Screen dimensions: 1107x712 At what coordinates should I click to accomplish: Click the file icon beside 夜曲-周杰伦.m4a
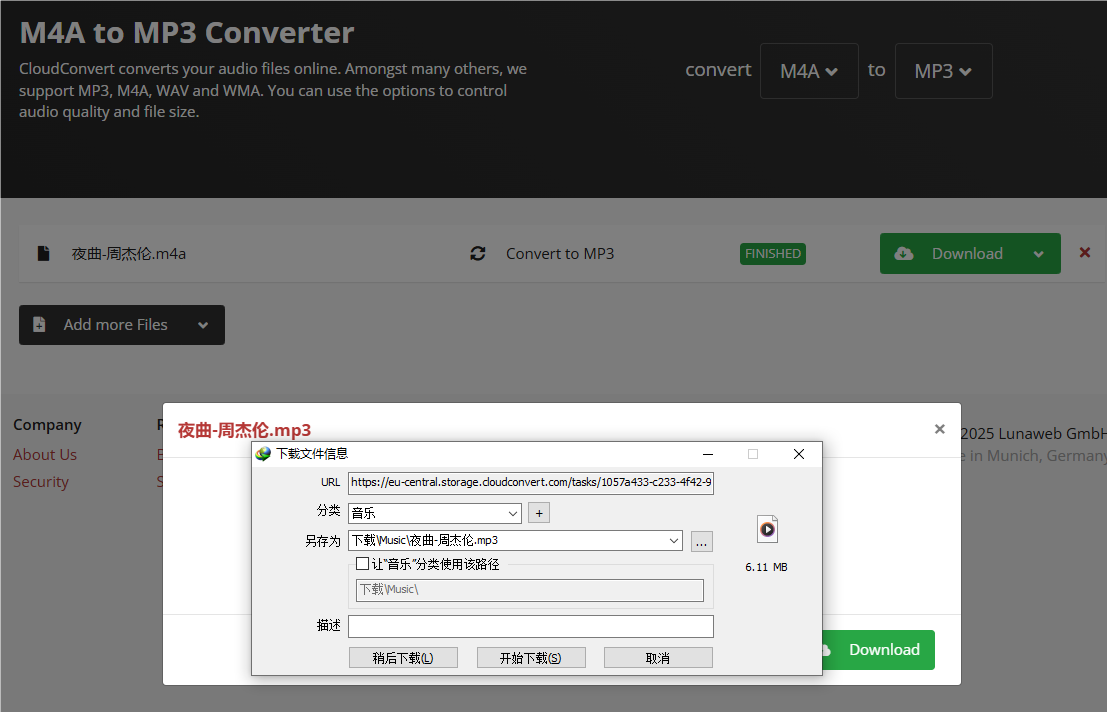click(x=43, y=254)
